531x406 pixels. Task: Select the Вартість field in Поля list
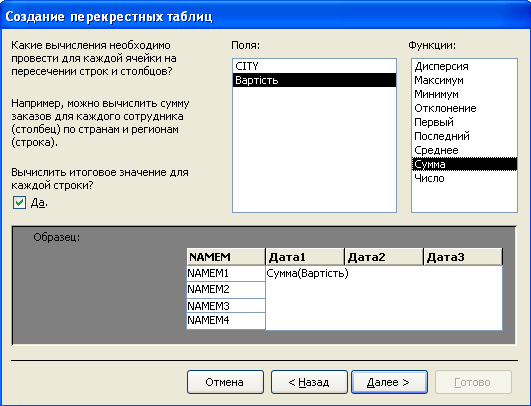314,80
